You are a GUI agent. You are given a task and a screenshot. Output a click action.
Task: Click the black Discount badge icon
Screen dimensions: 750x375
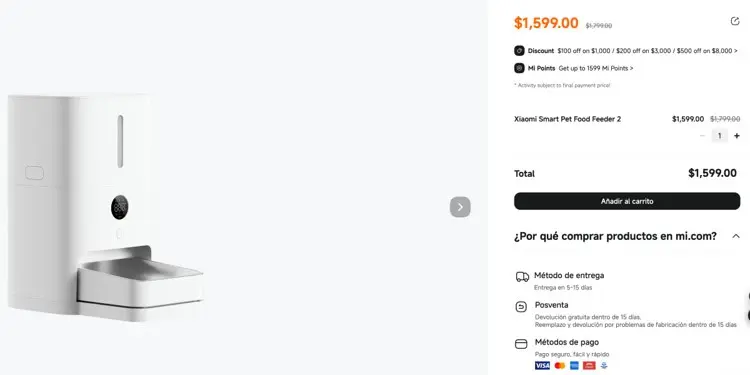(x=519, y=51)
